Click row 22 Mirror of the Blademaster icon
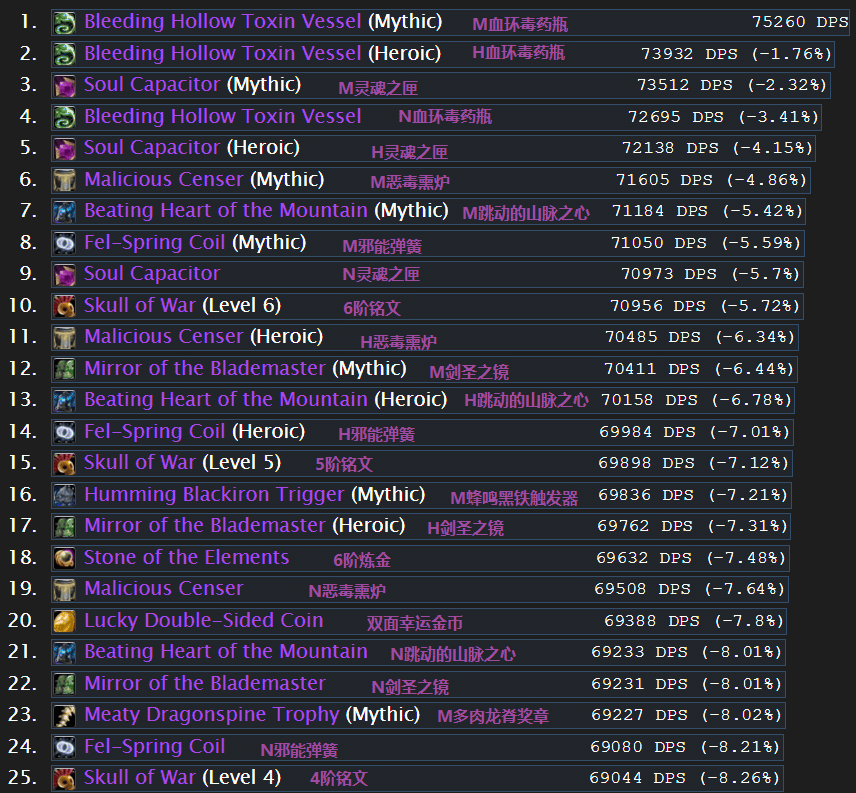 pyautogui.click(x=64, y=684)
